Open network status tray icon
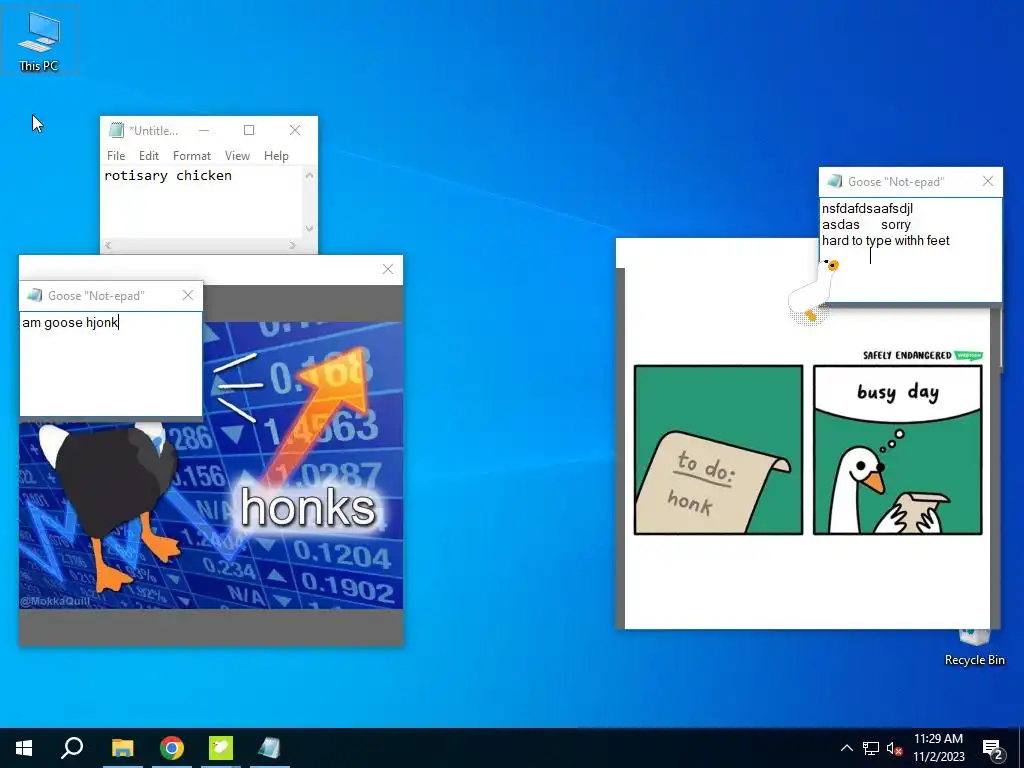Image resolution: width=1024 pixels, height=768 pixels. (x=871, y=748)
